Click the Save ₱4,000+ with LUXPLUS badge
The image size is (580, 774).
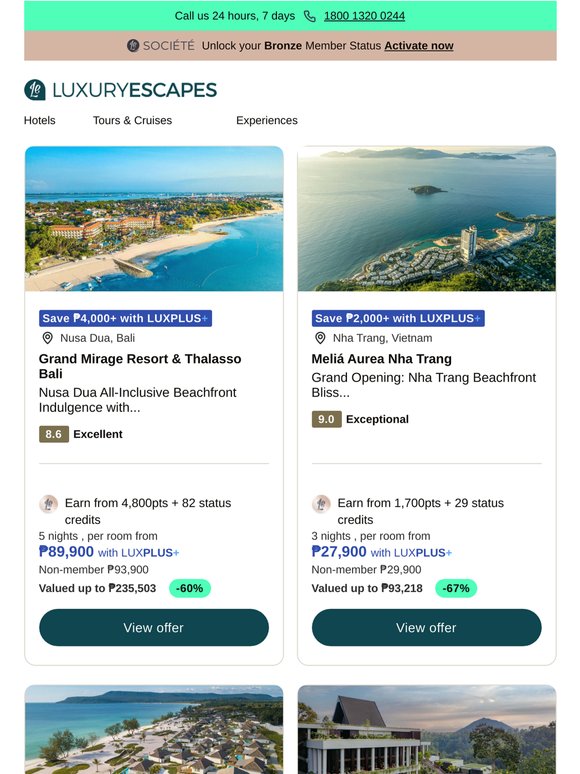click(125, 318)
